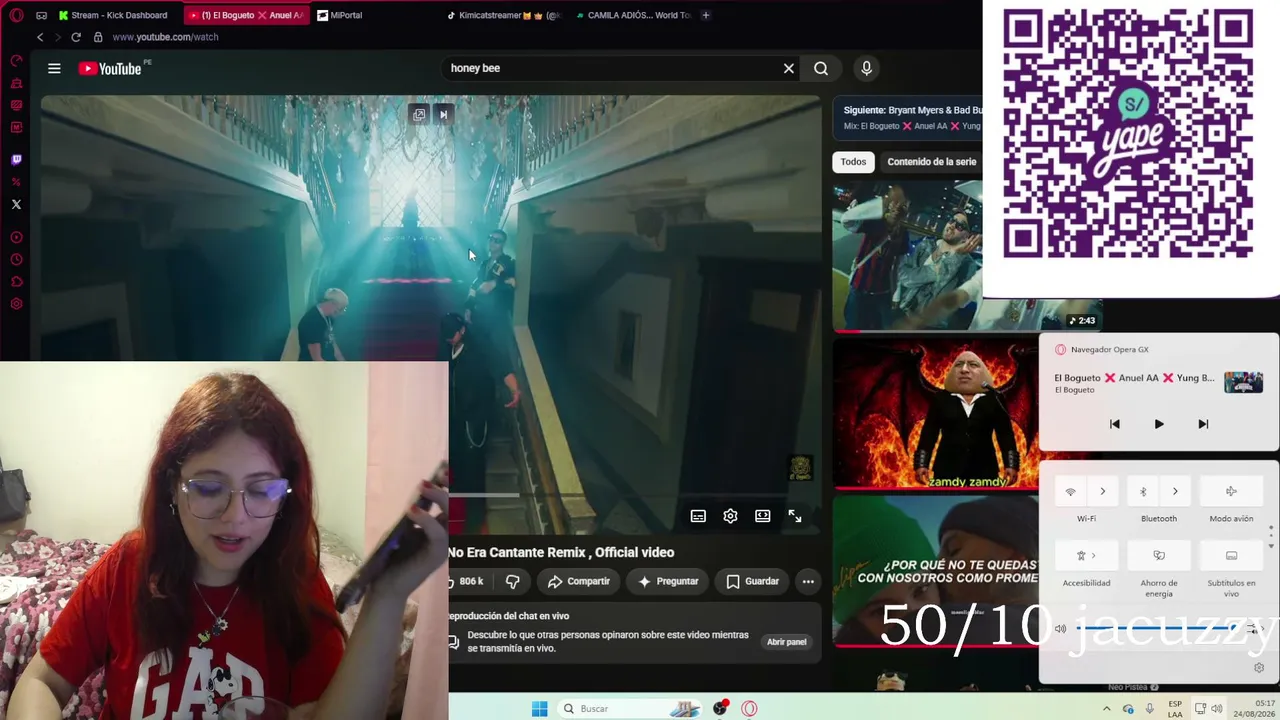Open the zamdy zamdy suggested video
The height and width of the screenshot is (720, 1280).
click(x=935, y=414)
